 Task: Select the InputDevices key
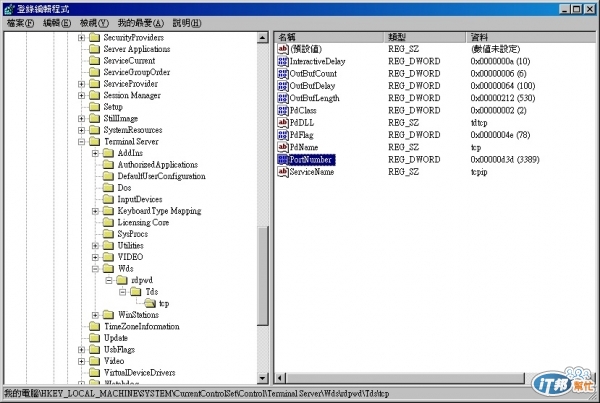pos(140,199)
